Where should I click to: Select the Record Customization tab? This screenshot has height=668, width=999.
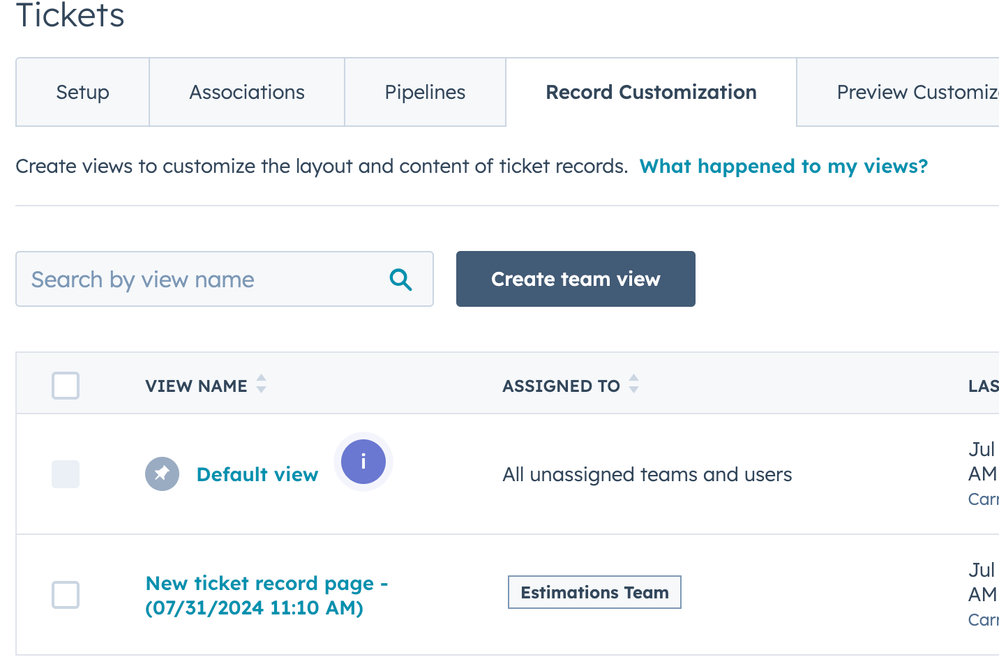(x=651, y=92)
